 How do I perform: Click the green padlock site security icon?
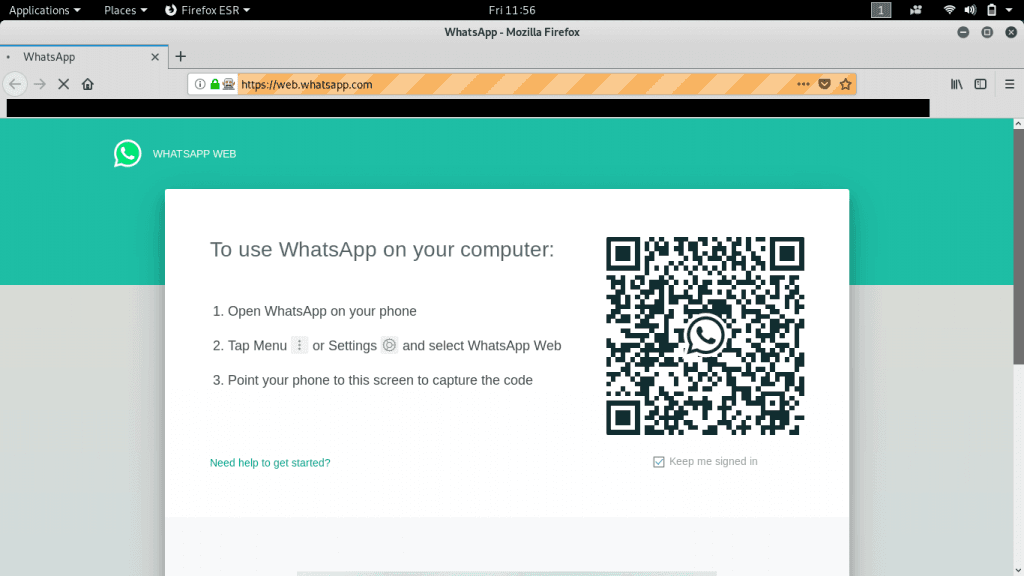pos(215,85)
